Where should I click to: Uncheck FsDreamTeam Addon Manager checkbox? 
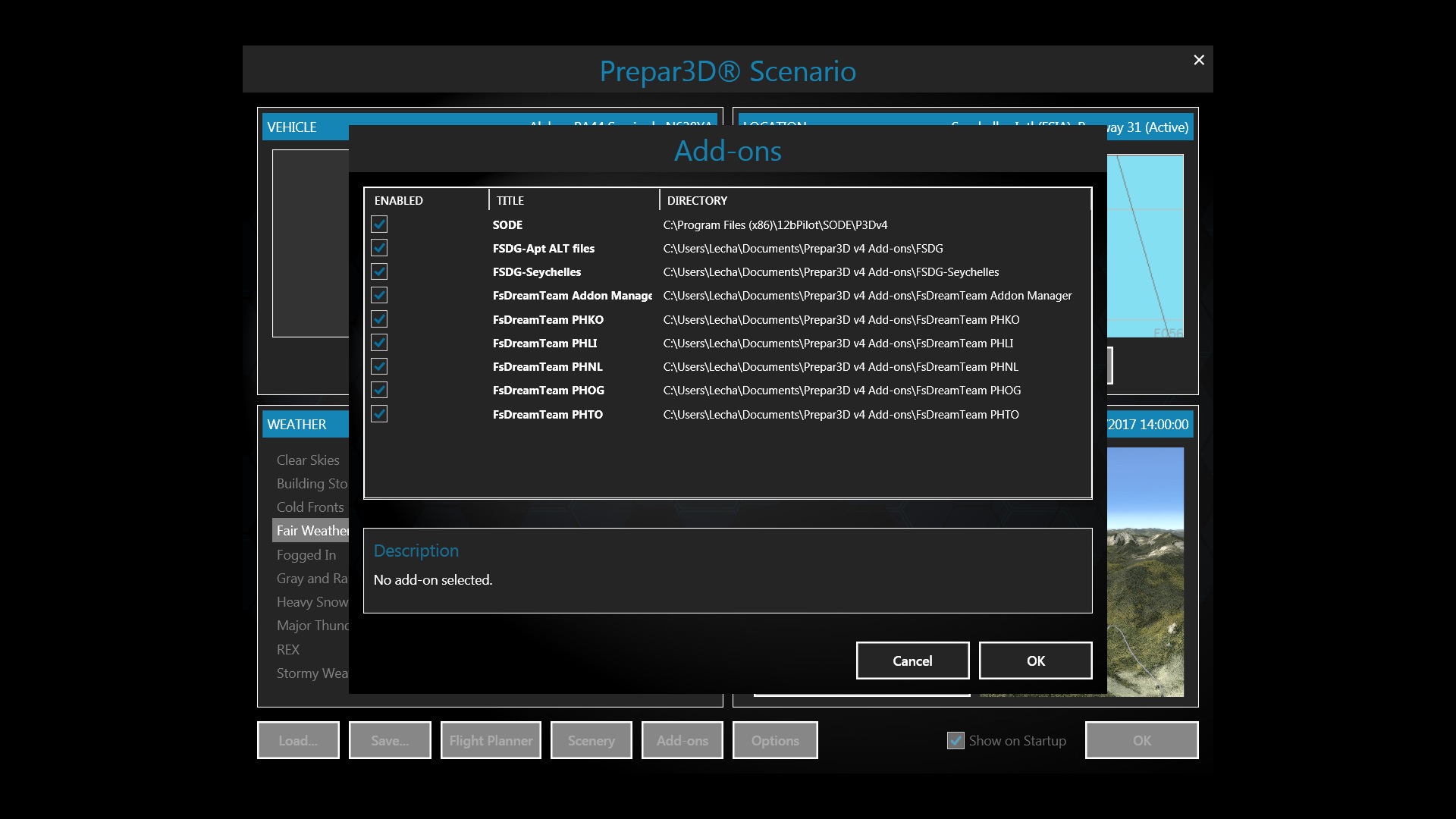pyautogui.click(x=379, y=295)
